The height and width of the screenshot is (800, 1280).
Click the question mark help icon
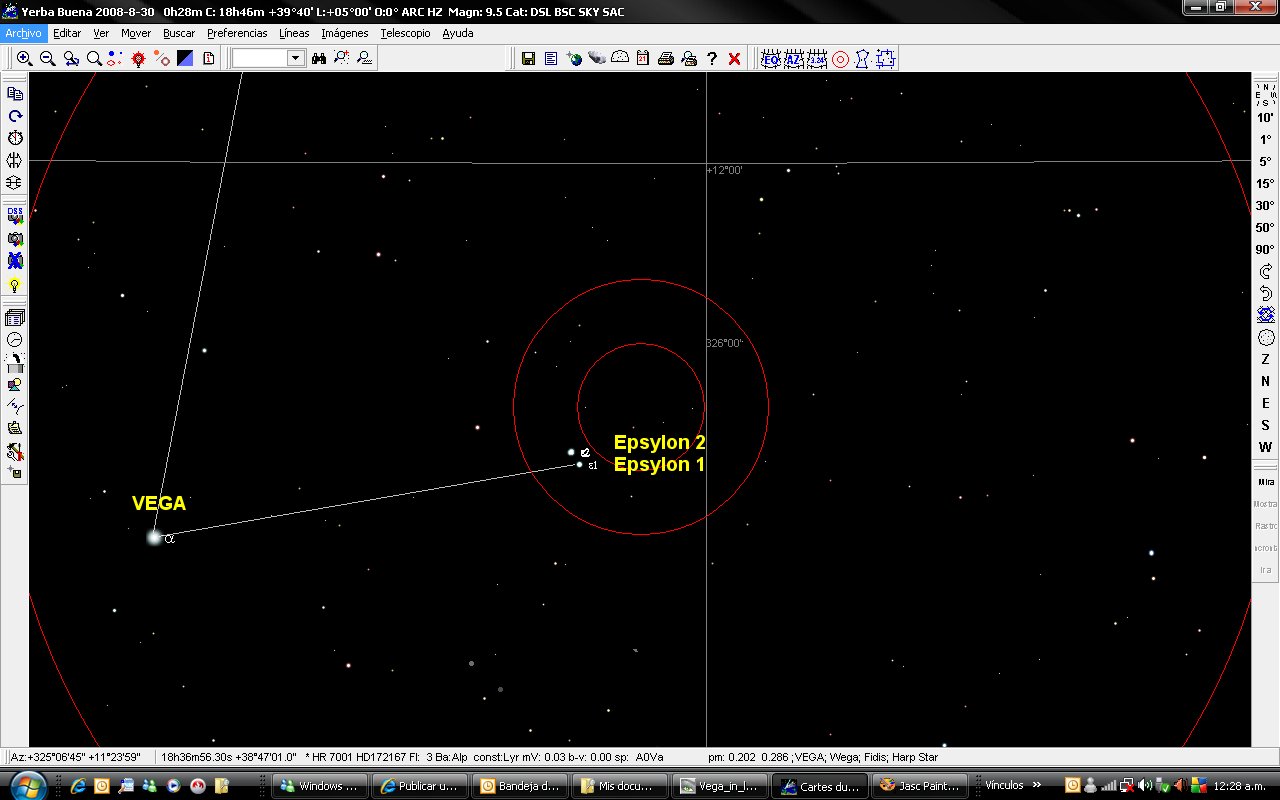712,59
